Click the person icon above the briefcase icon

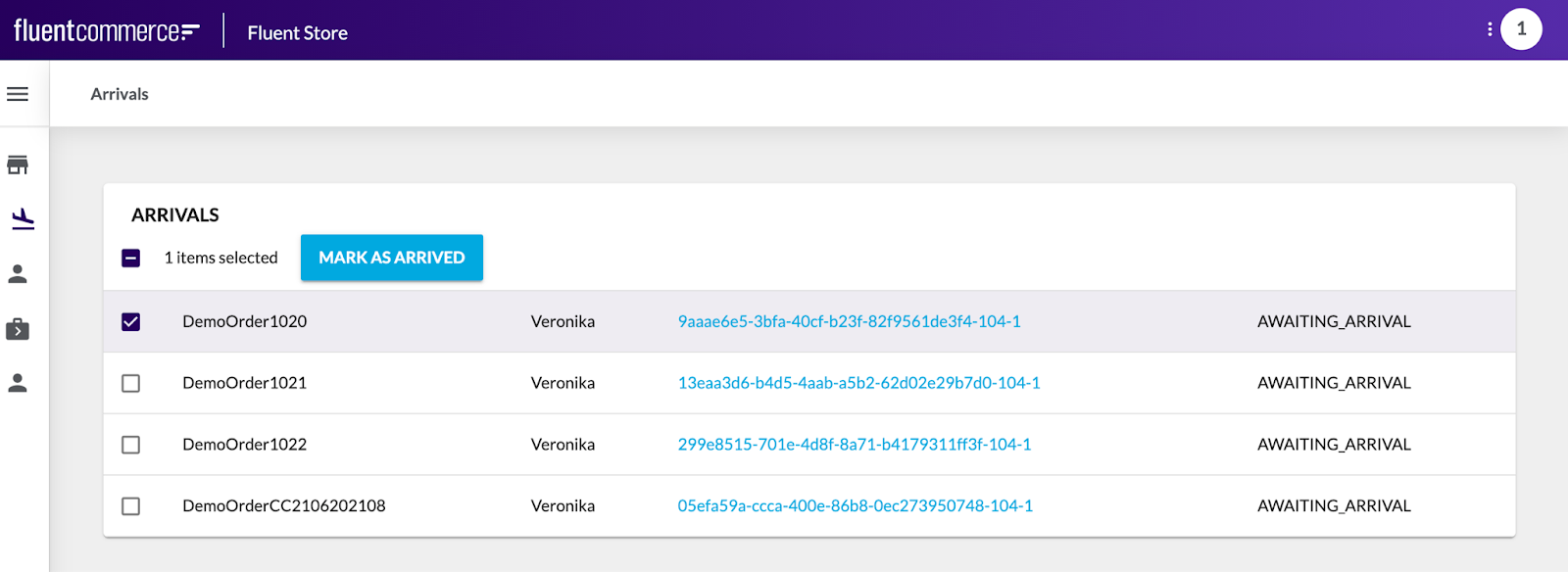click(18, 274)
